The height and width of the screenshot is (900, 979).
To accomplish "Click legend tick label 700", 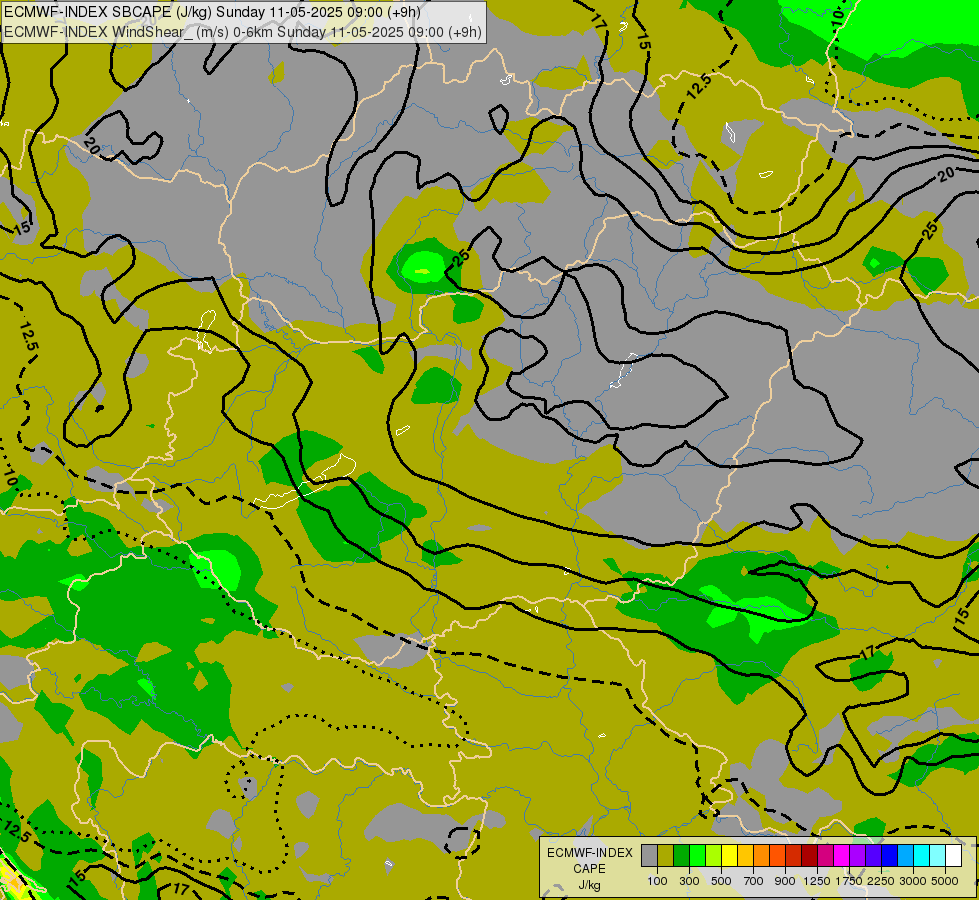I will [x=753, y=881].
